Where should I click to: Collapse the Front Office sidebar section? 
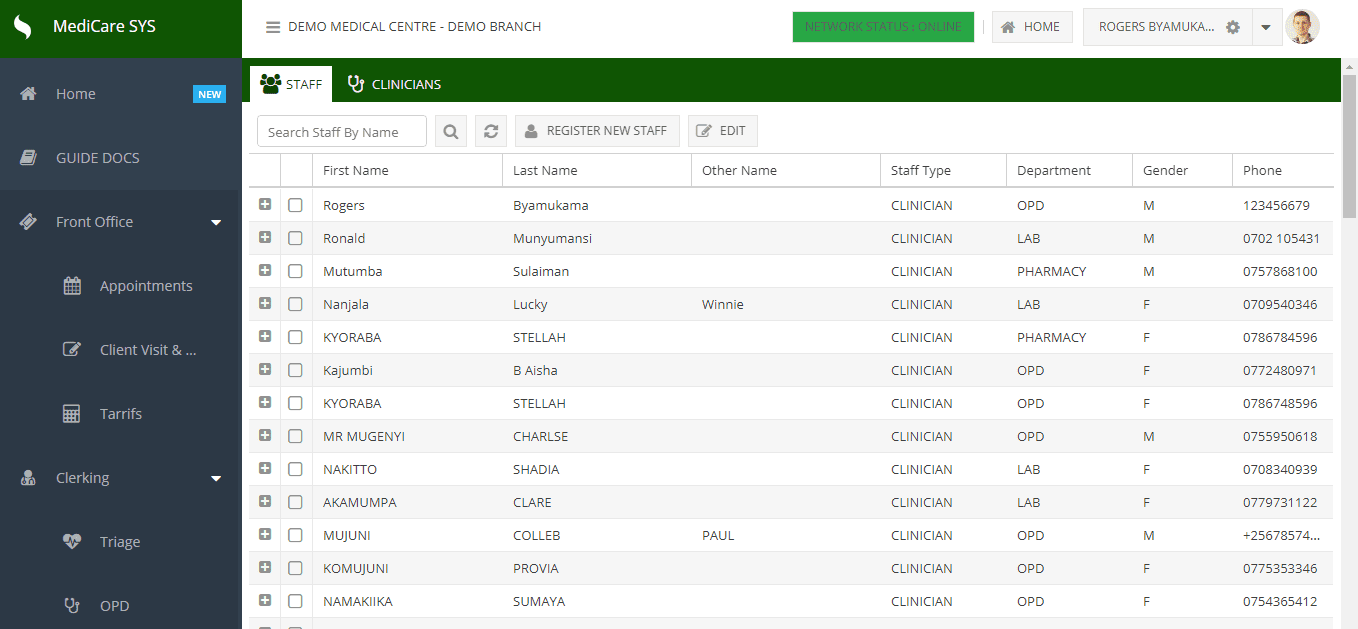click(x=216, y=222)
